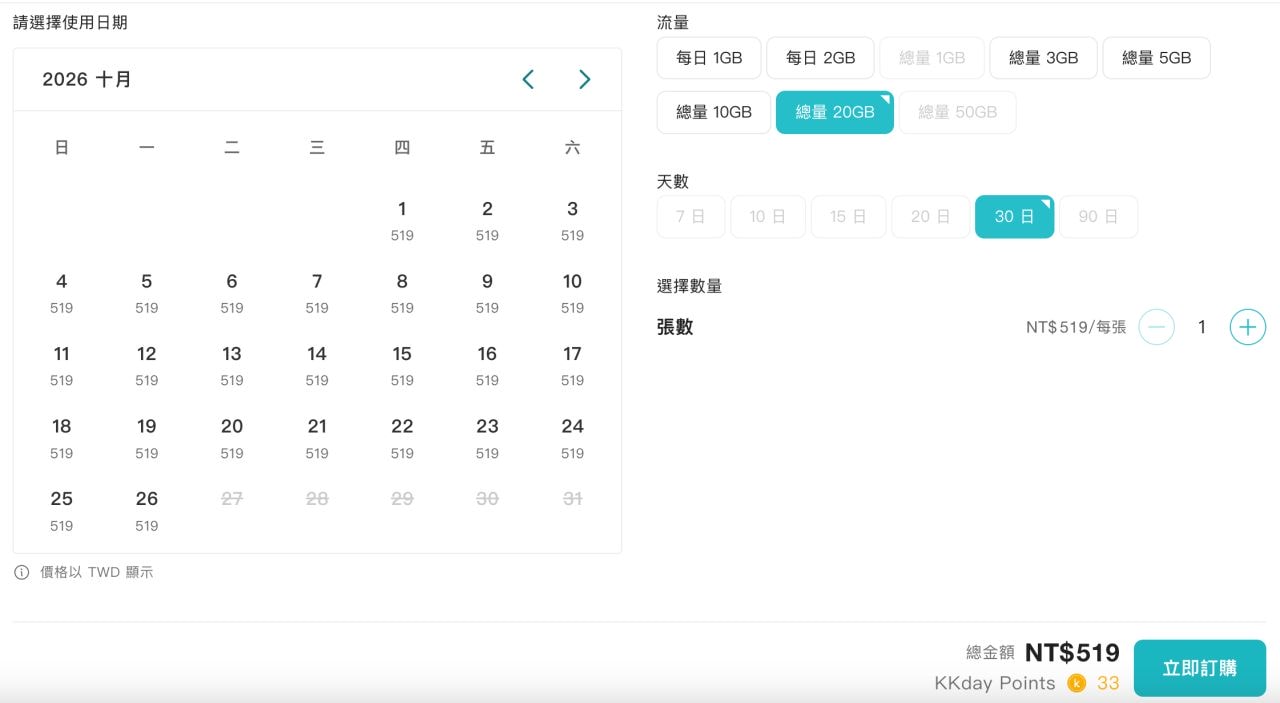Screen dimensions: 1280x703
Task: Set usage date to October 23
Action: (x=487, y=438)
